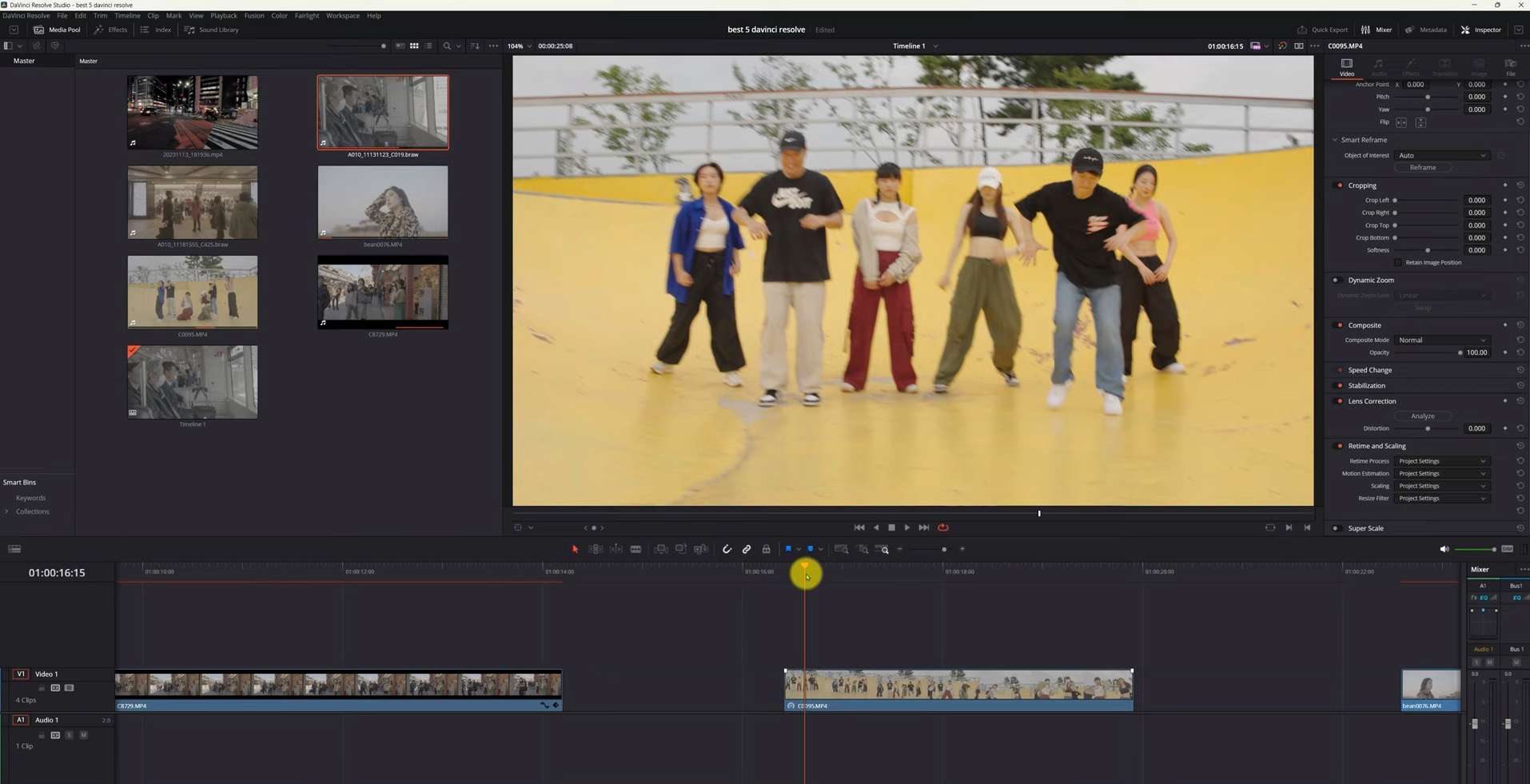Select the Blade Edit Mode tool

point(636,549)
